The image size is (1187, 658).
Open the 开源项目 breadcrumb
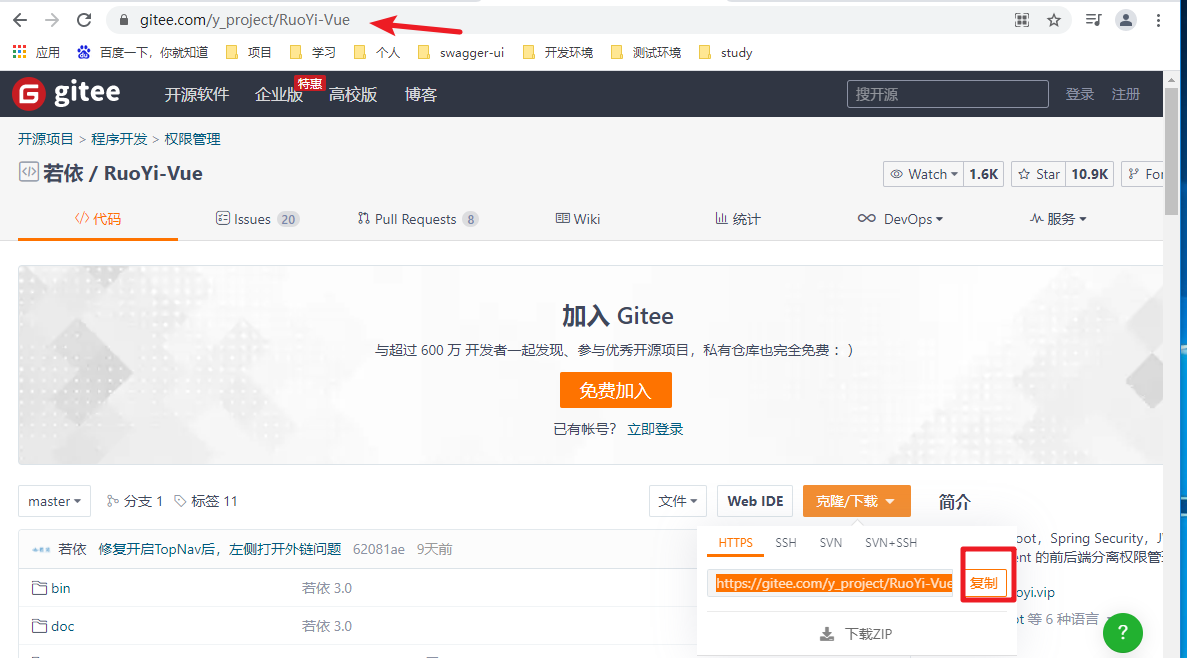click(x=45, y=139)
